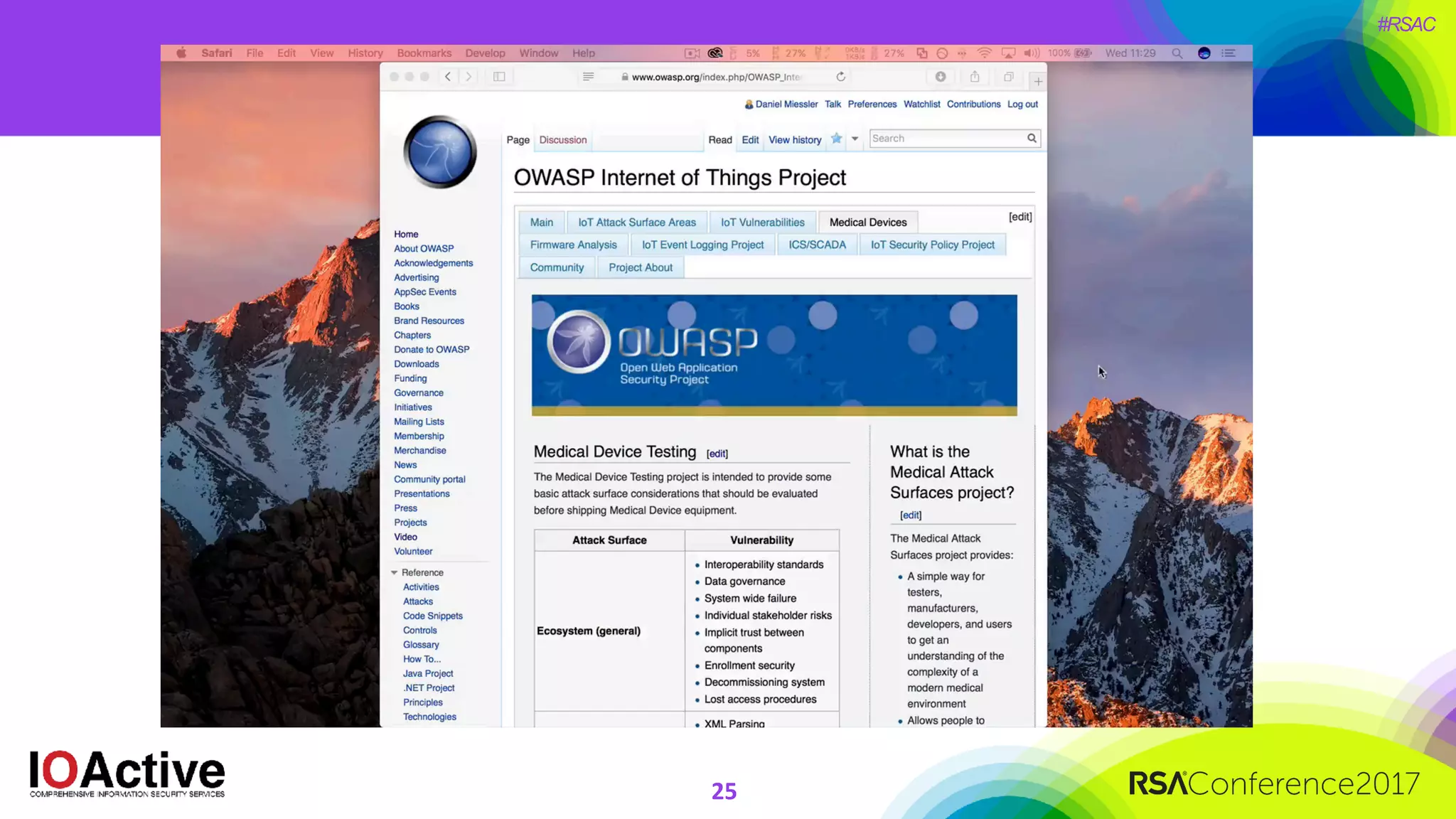Go back with the back arrow
Viewport: 1456px width, 819px height.
(x=448, y=77)
